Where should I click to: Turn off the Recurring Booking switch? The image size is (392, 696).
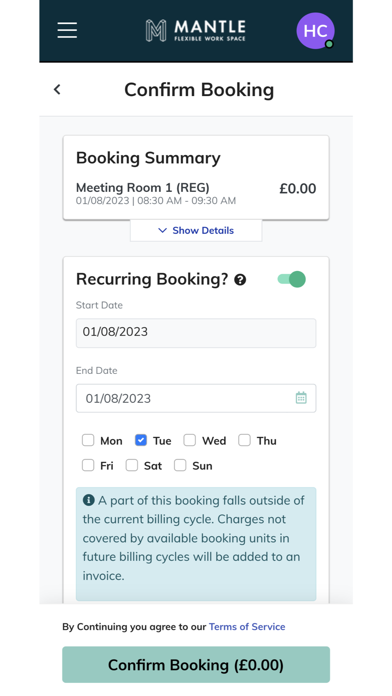pos(292,279)
